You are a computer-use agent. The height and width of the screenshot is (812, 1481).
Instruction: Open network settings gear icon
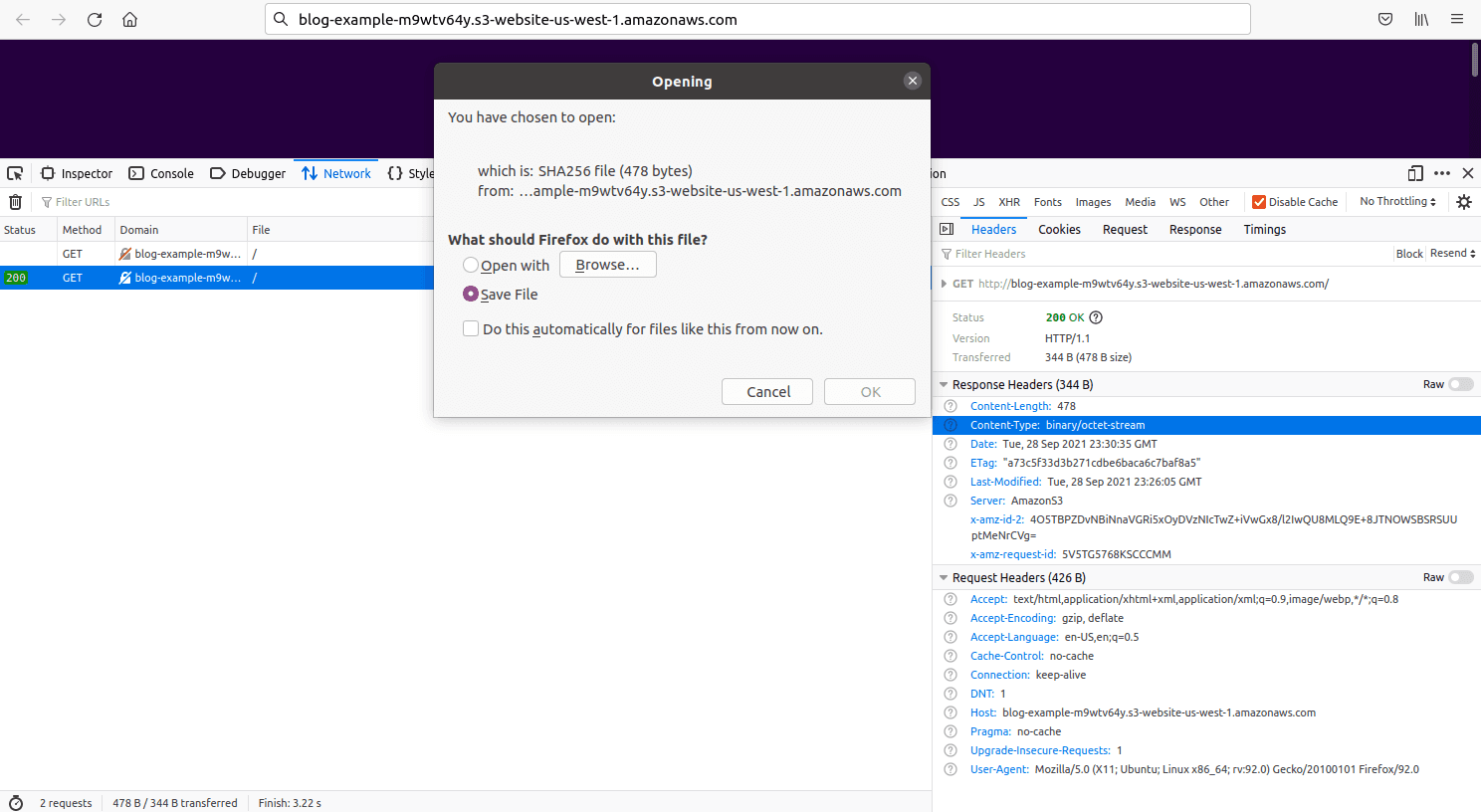coord(1464,202)
